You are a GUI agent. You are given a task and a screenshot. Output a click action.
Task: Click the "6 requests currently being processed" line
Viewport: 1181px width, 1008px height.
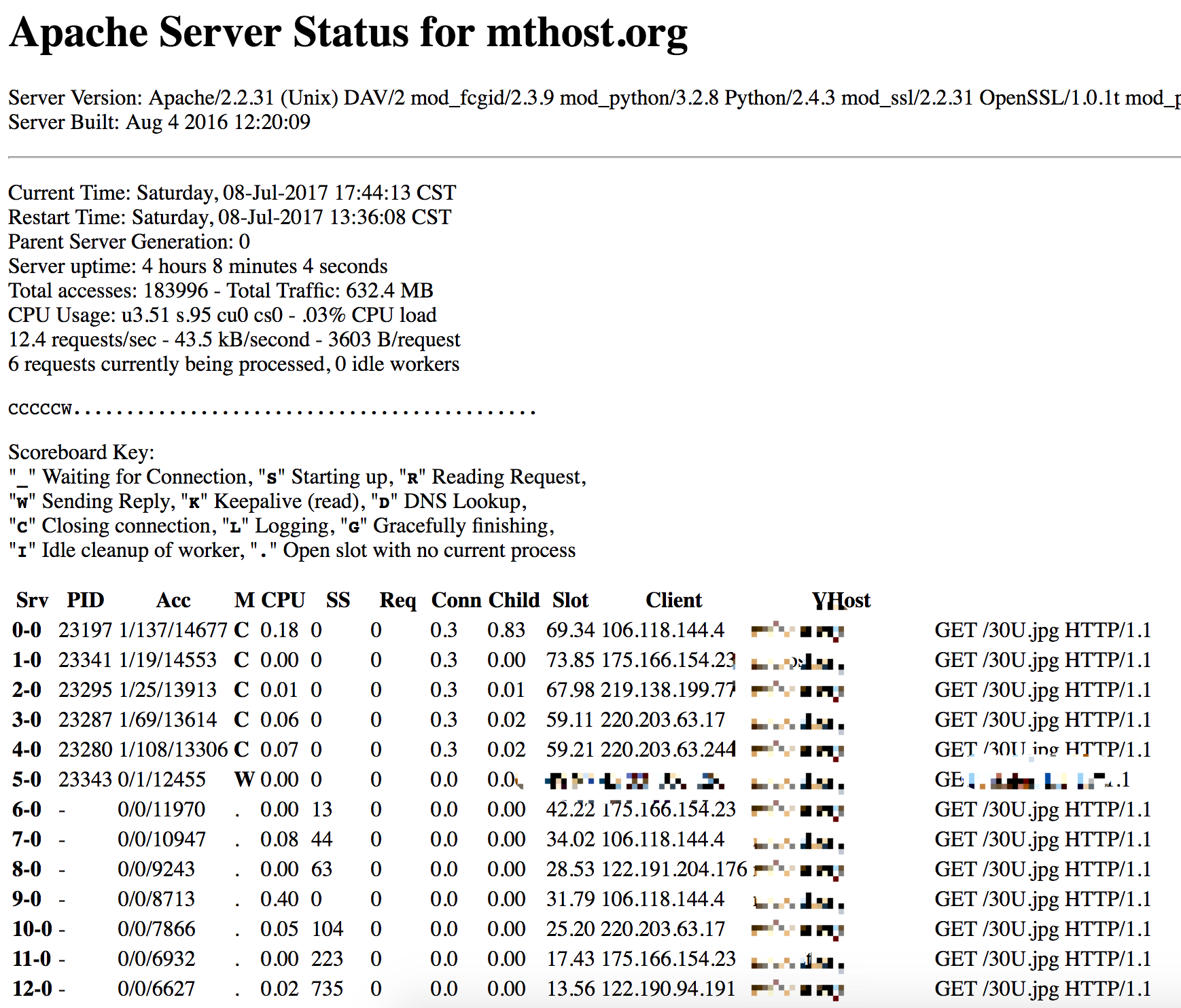tap(234, 364)
